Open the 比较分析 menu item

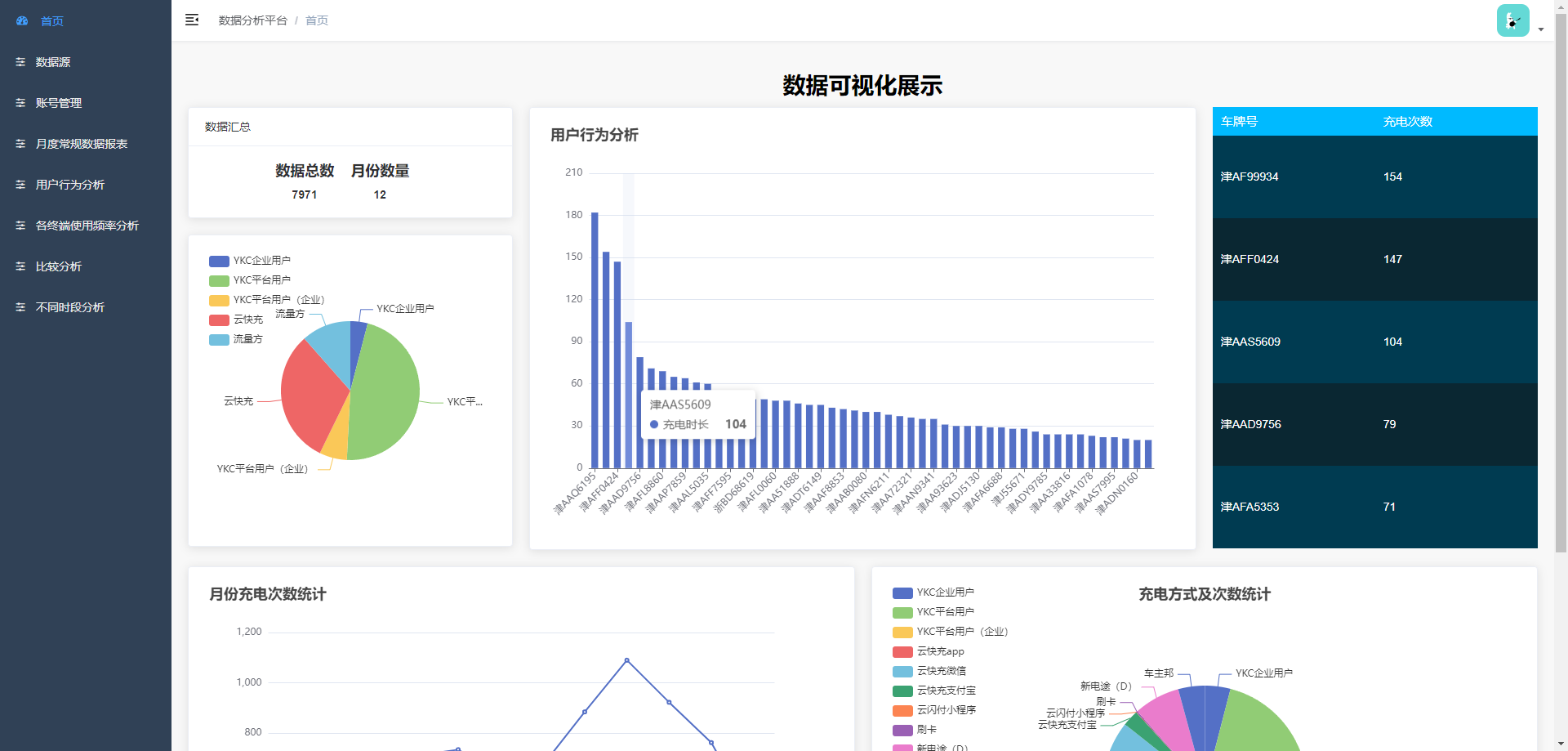[59, 266]
